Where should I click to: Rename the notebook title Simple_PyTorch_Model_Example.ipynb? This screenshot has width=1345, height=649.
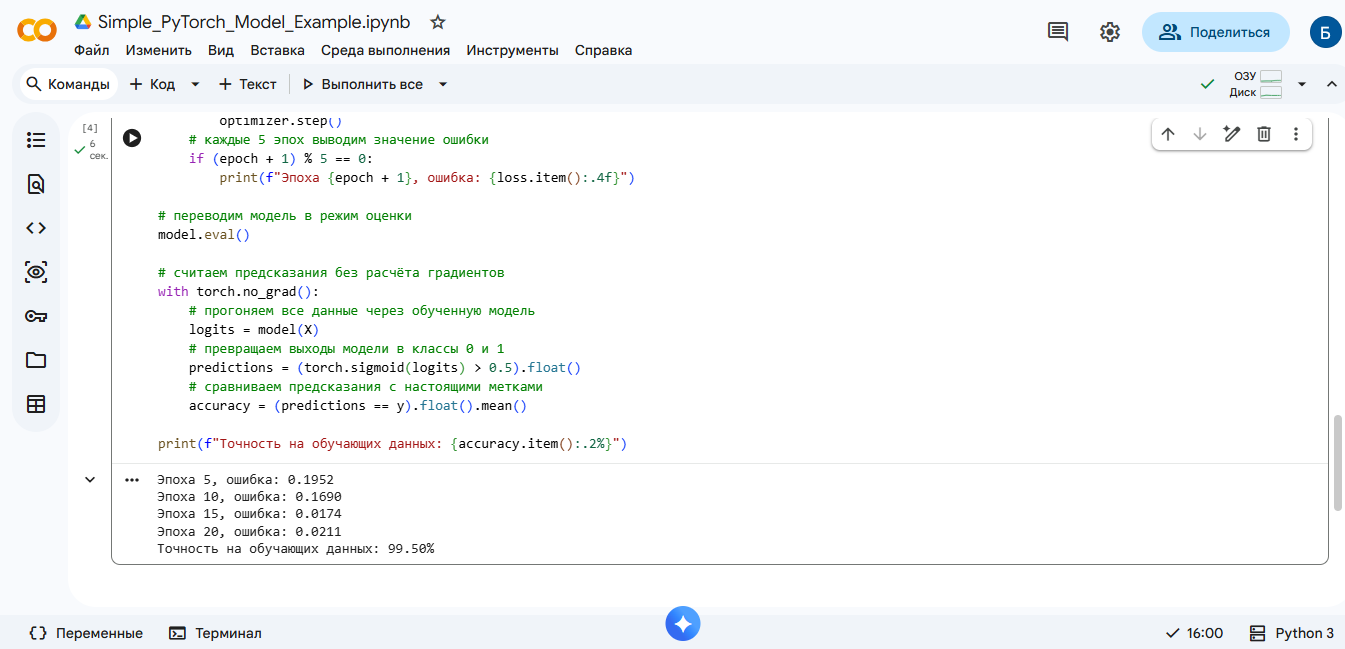tap(254, 22)
